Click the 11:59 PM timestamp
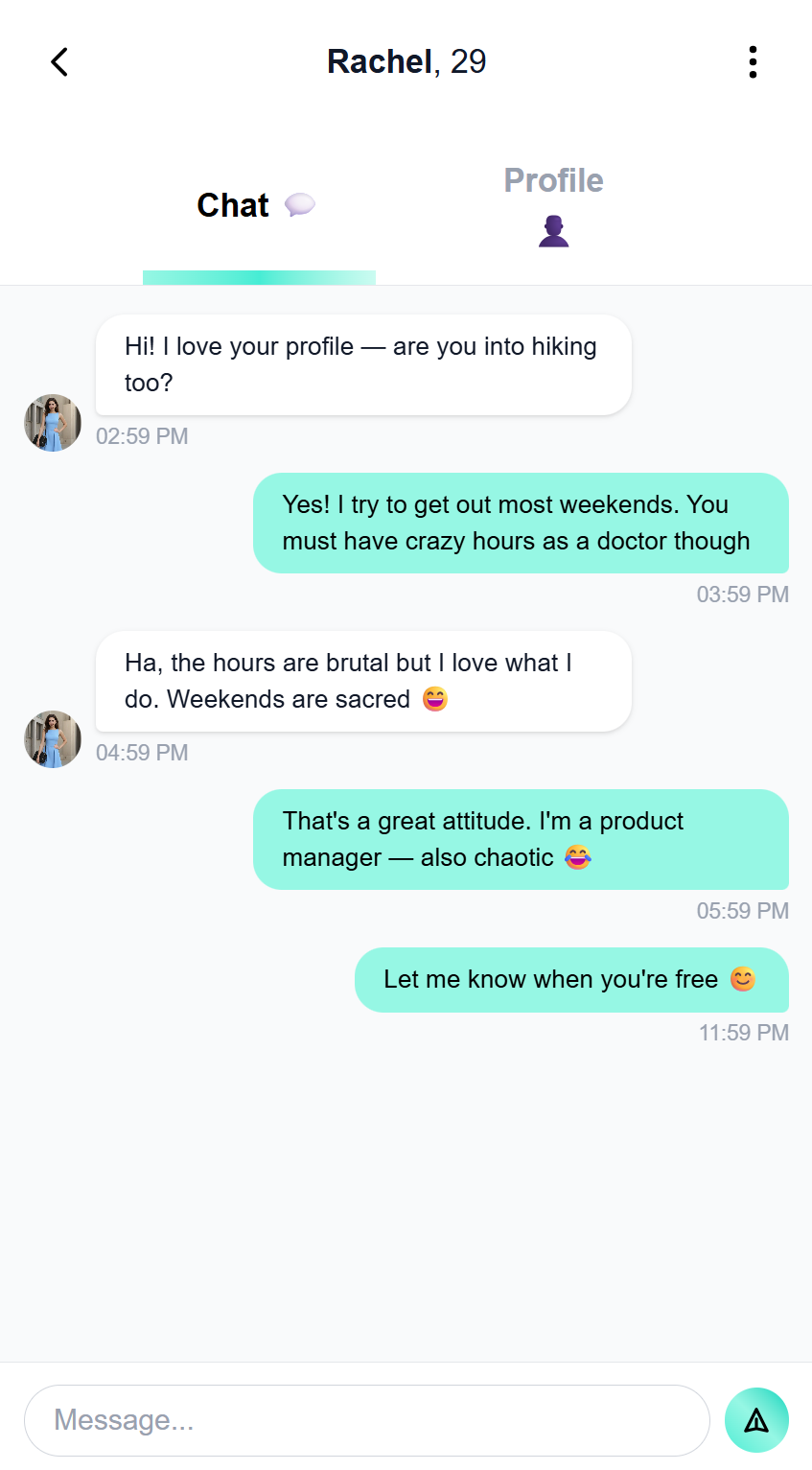The height and width of the screenshot is (1470, 812). (x=744, y=1033)
